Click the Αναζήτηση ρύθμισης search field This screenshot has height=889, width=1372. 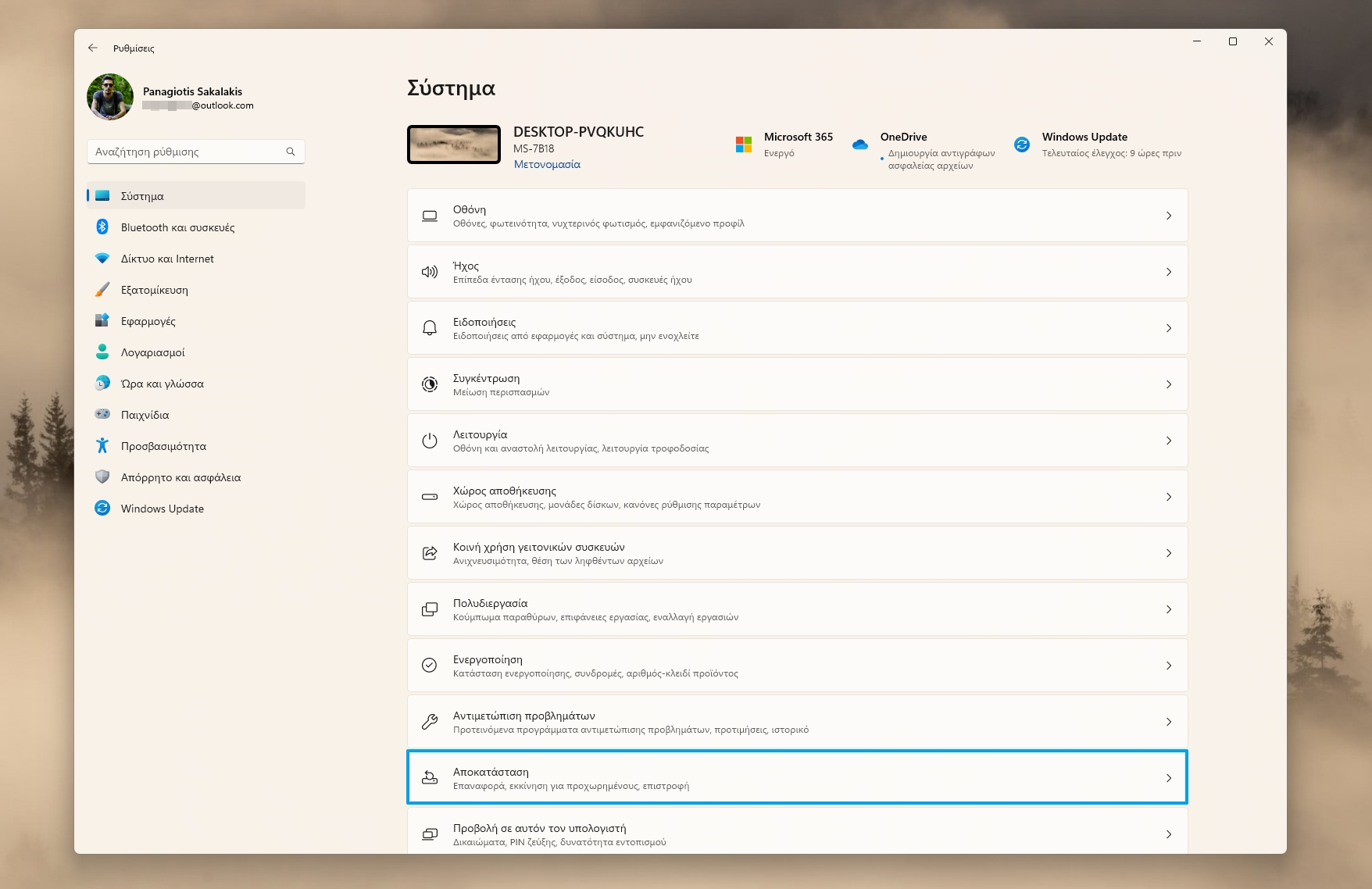pyautogui.click(x=188, y=152)
